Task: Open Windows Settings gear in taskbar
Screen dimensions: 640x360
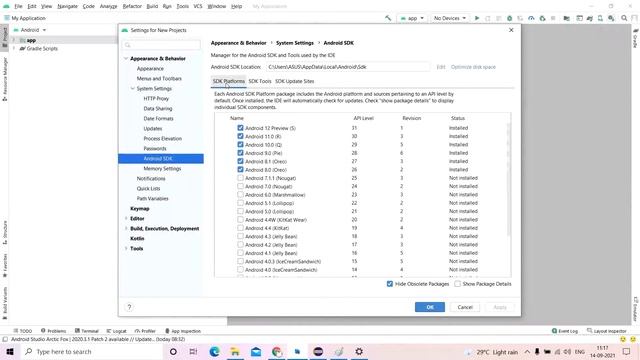Action: 359,351
